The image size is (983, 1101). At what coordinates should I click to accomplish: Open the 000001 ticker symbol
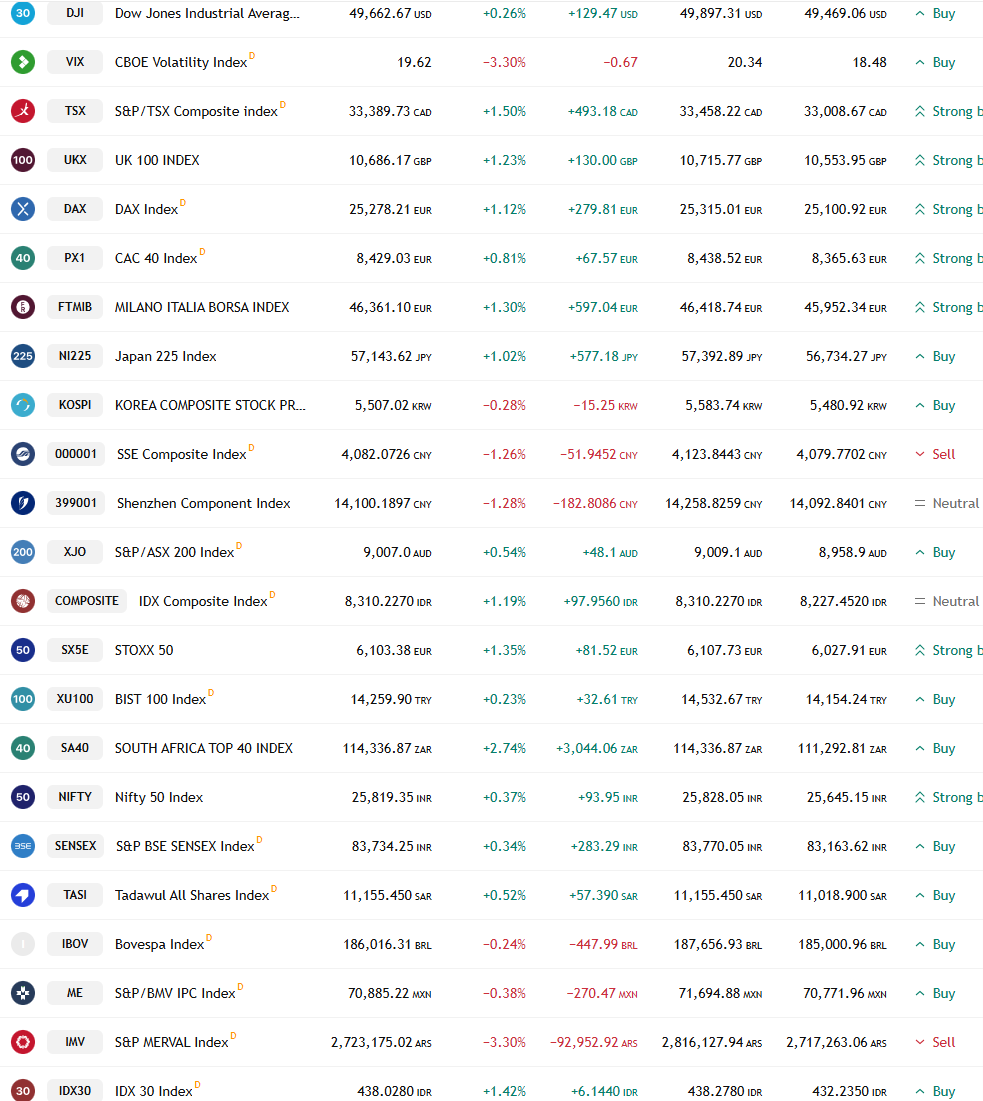[x=76, y=454]
